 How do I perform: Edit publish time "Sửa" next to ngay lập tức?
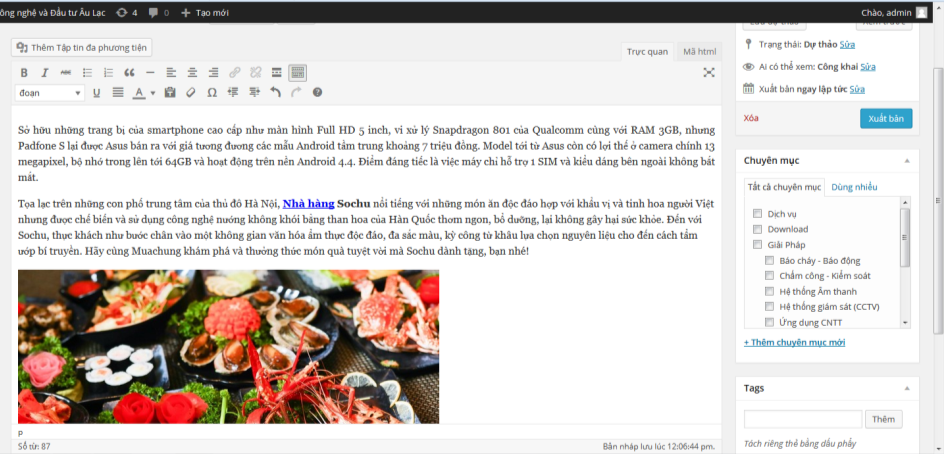click(857, 89)
